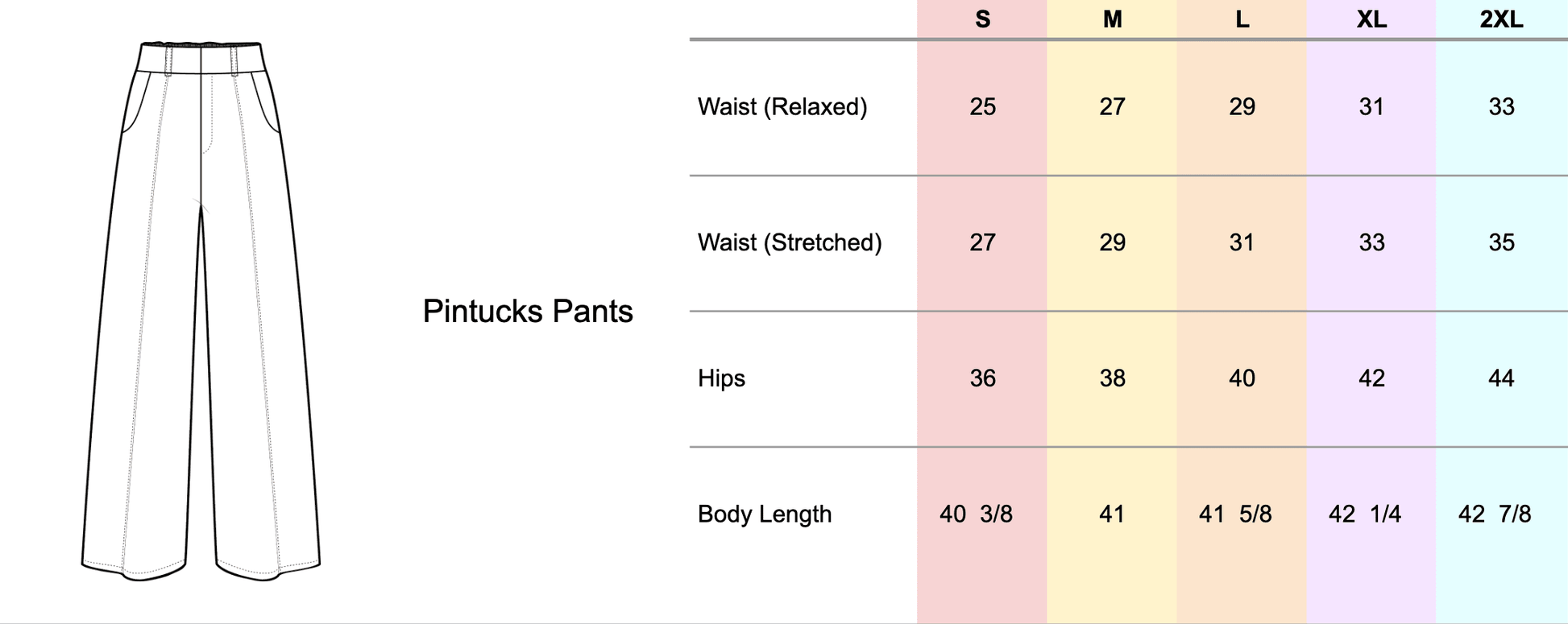Select the XL size column header
The height and width of the screenshot is (624, 1568).
coord(1371,19)
